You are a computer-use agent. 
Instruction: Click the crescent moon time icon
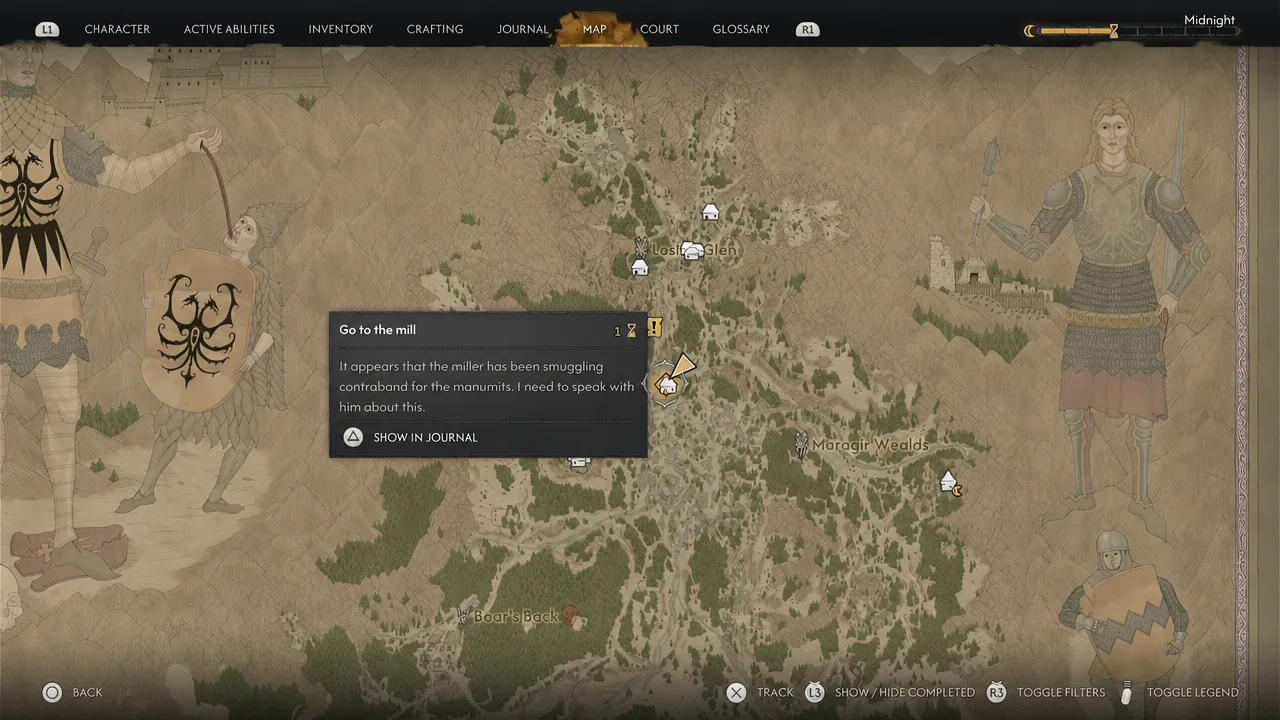1029,31
